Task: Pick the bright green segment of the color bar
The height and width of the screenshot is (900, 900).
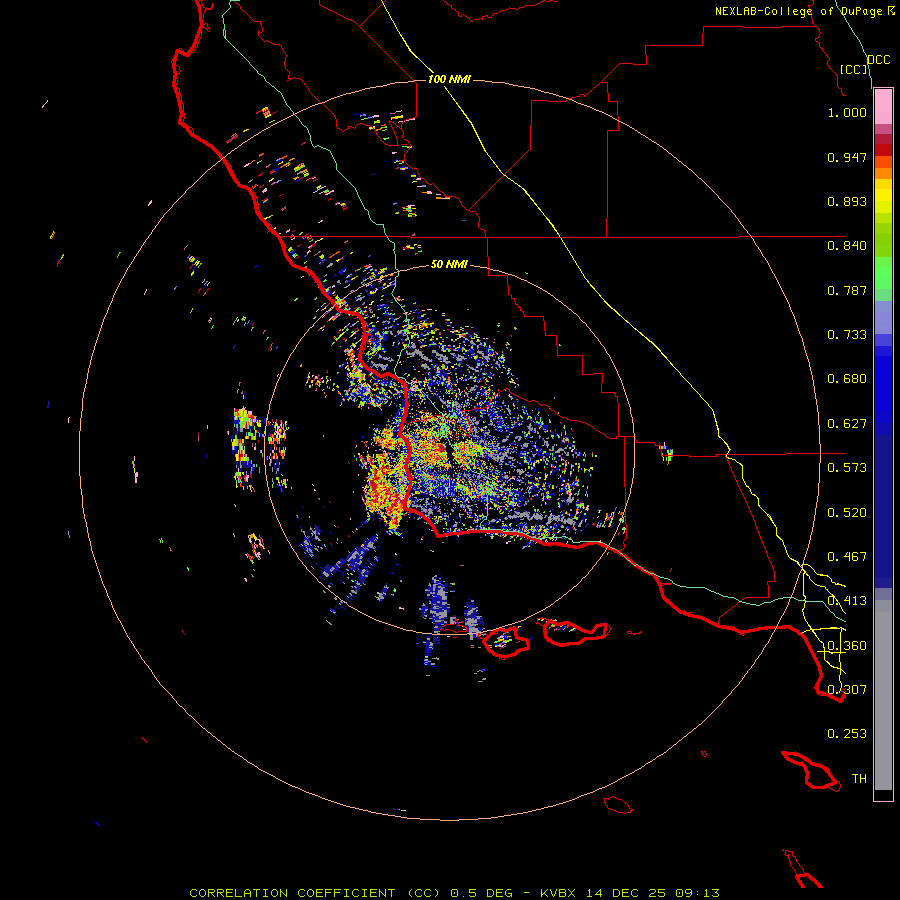Action: click(x=883, y=273)
